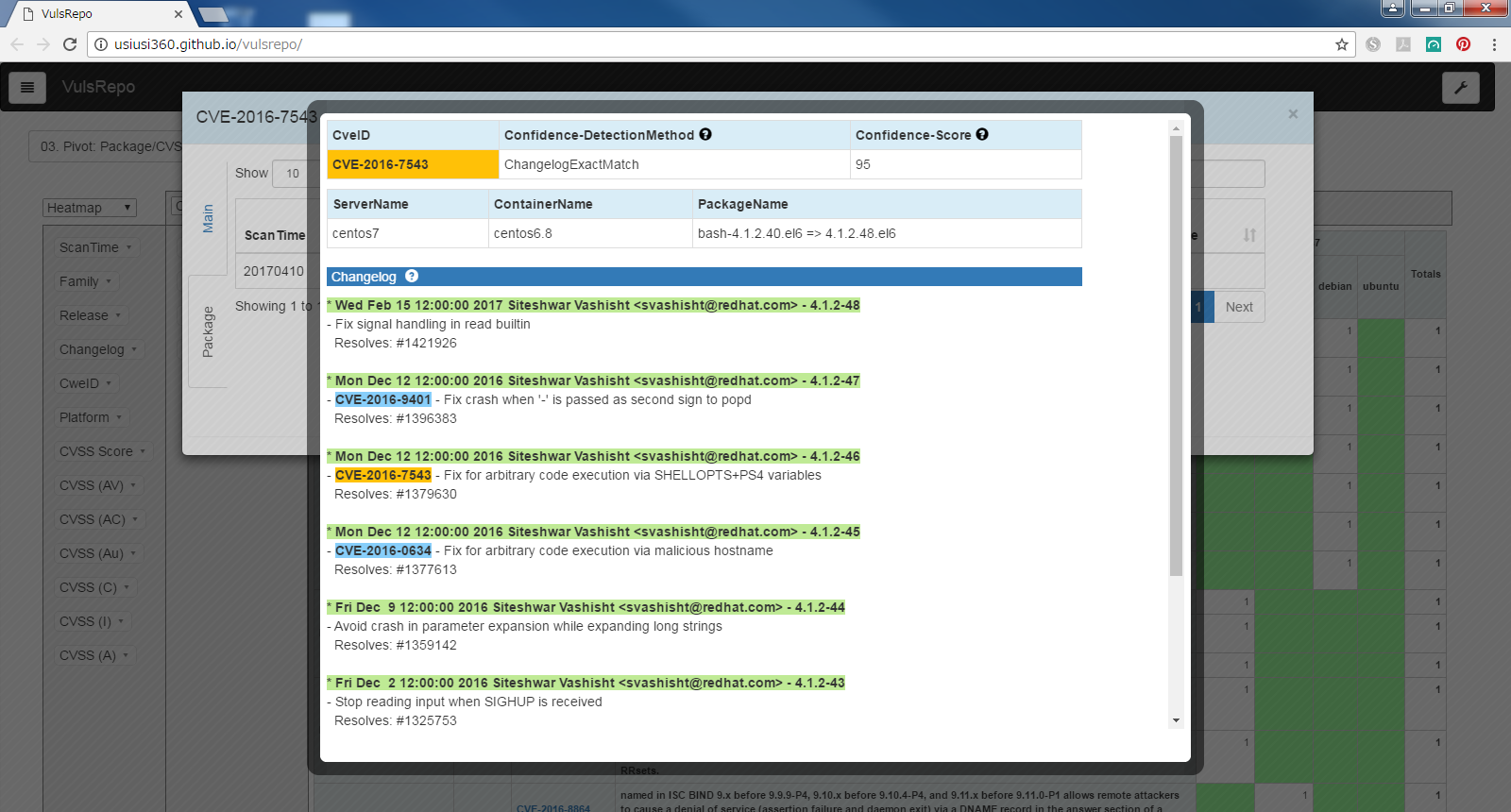Click the debian column header in pivot table
1511x812 pixels.
1335,286
